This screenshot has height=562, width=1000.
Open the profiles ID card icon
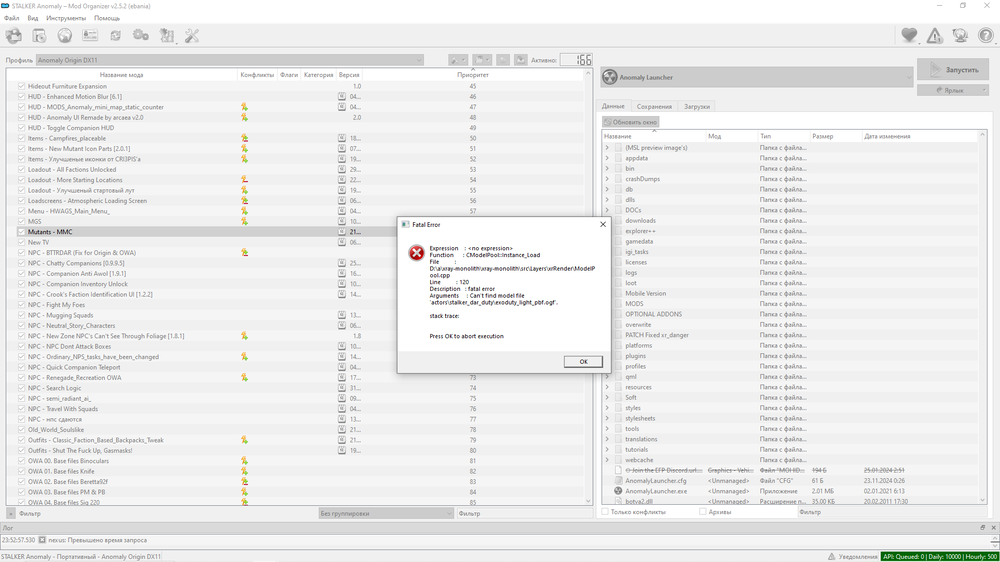point(90,36)
